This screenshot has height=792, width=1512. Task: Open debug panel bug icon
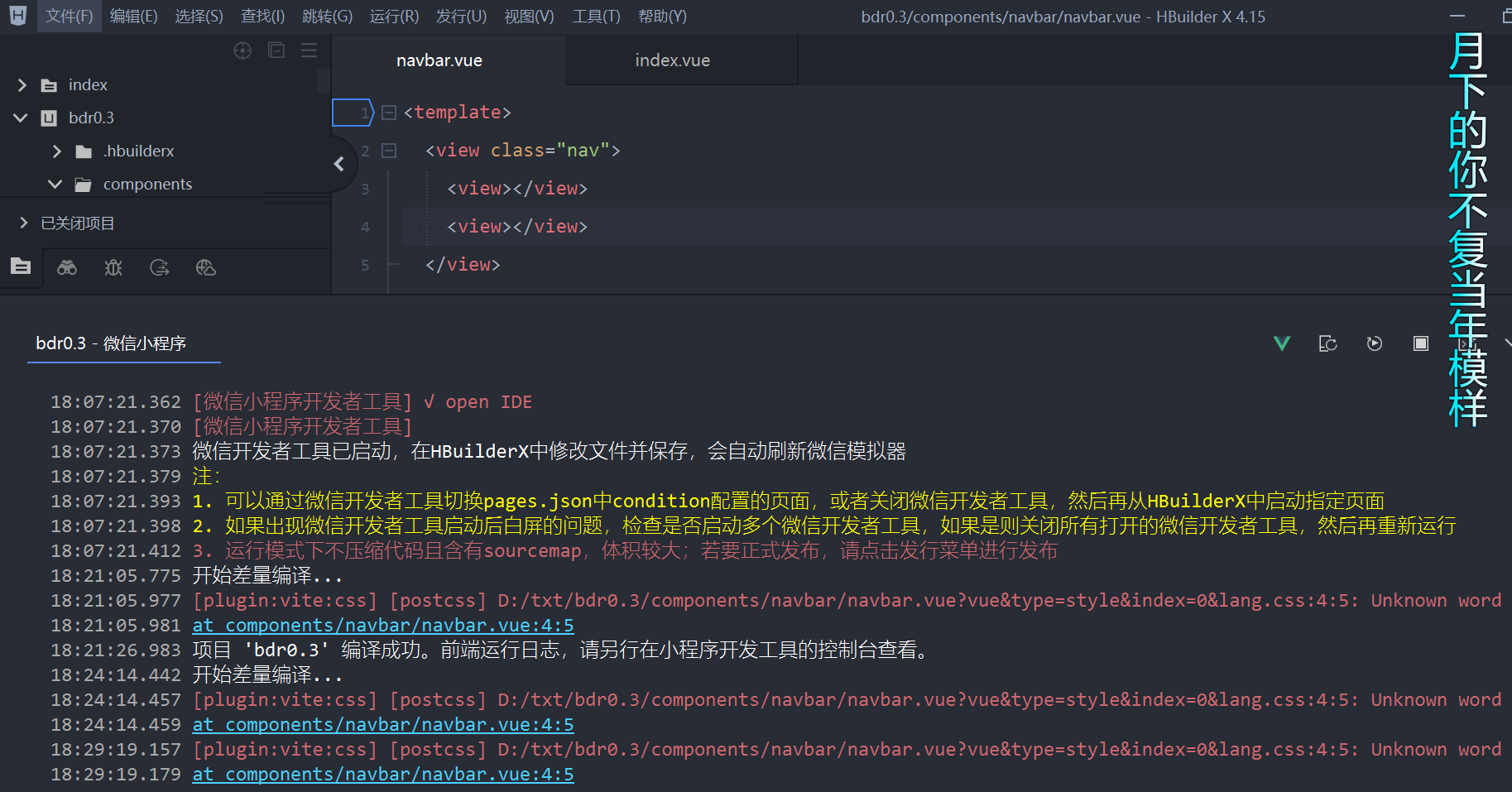pos(113,267)
